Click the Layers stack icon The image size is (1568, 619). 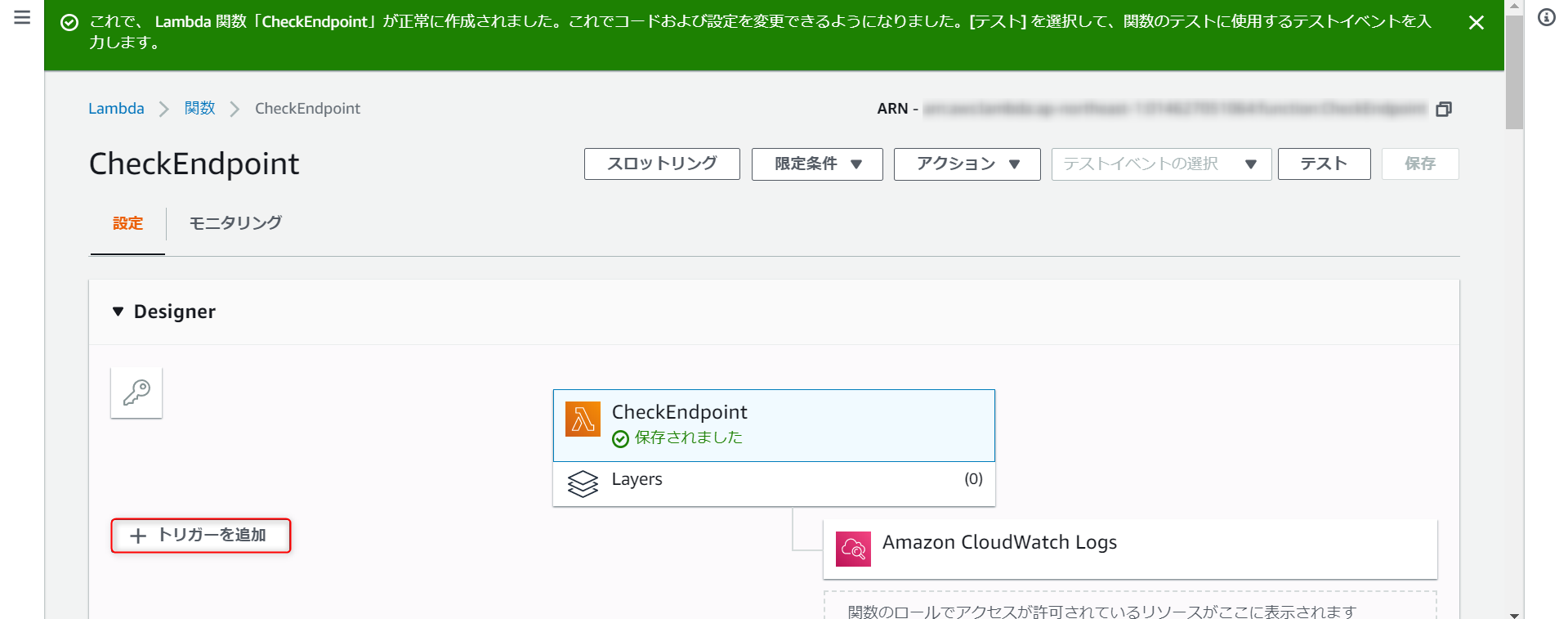[583, 484]
